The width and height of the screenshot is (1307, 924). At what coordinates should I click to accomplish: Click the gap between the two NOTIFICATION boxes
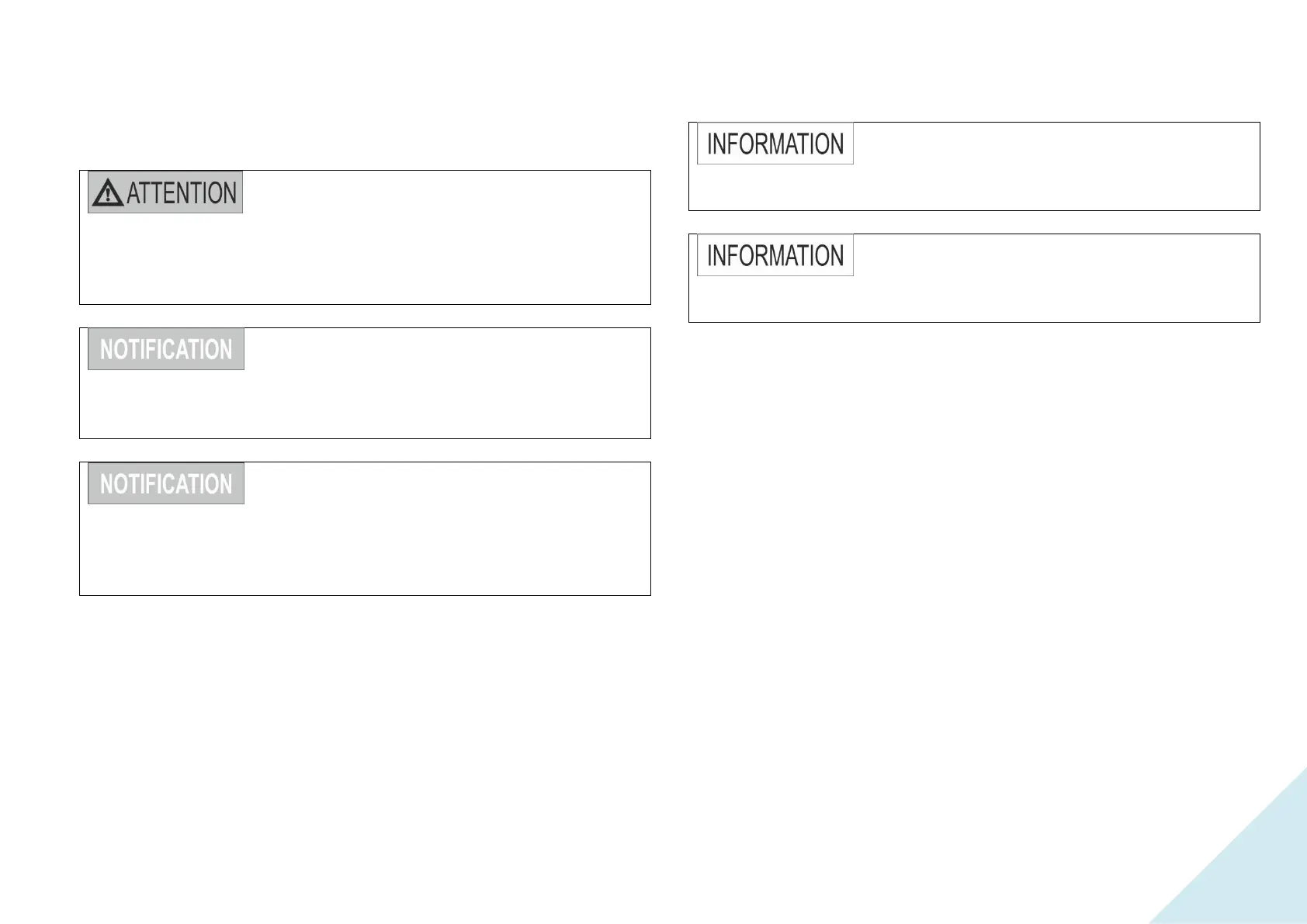click(x=365, y=450)
